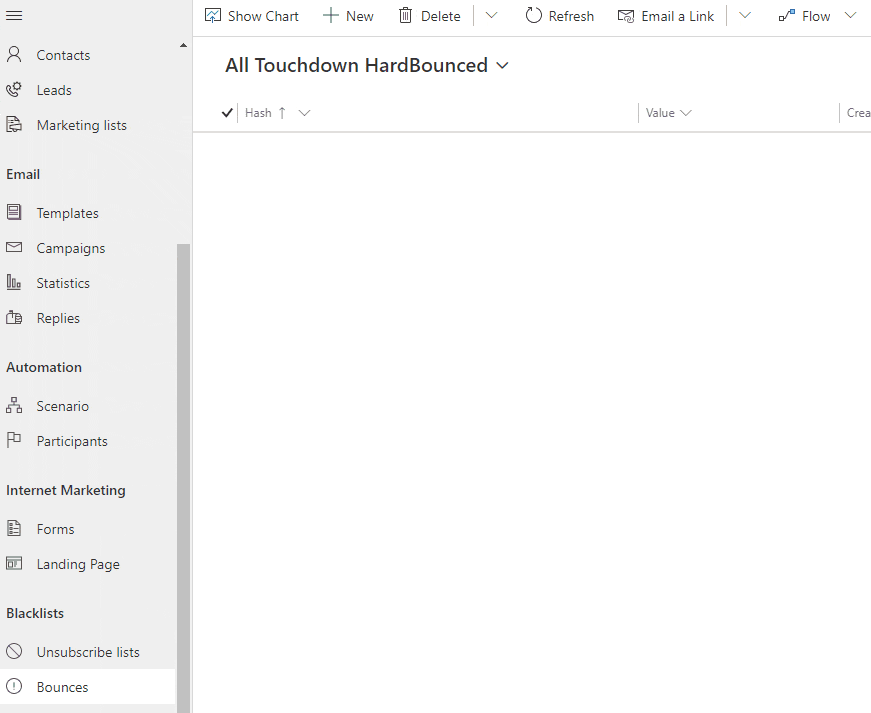Expand the Value column filter dropdown
Viewport: 871px width, 713px height.
click(x=686, y=112)
